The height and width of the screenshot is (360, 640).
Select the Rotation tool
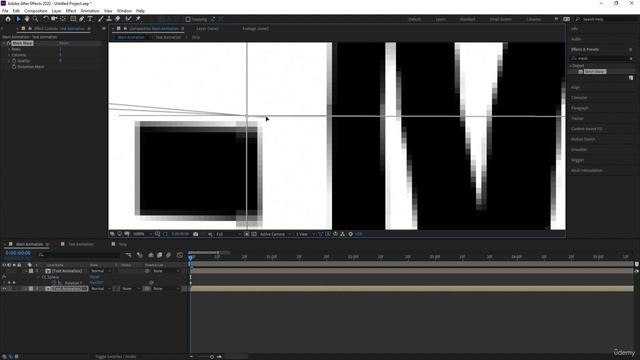(x=45, y=19)
